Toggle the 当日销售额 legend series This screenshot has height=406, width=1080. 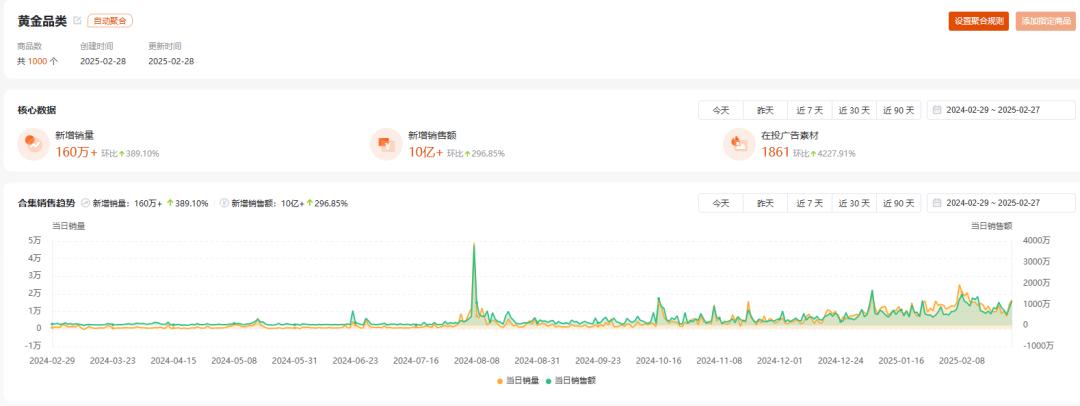click(x=570, y=380)
